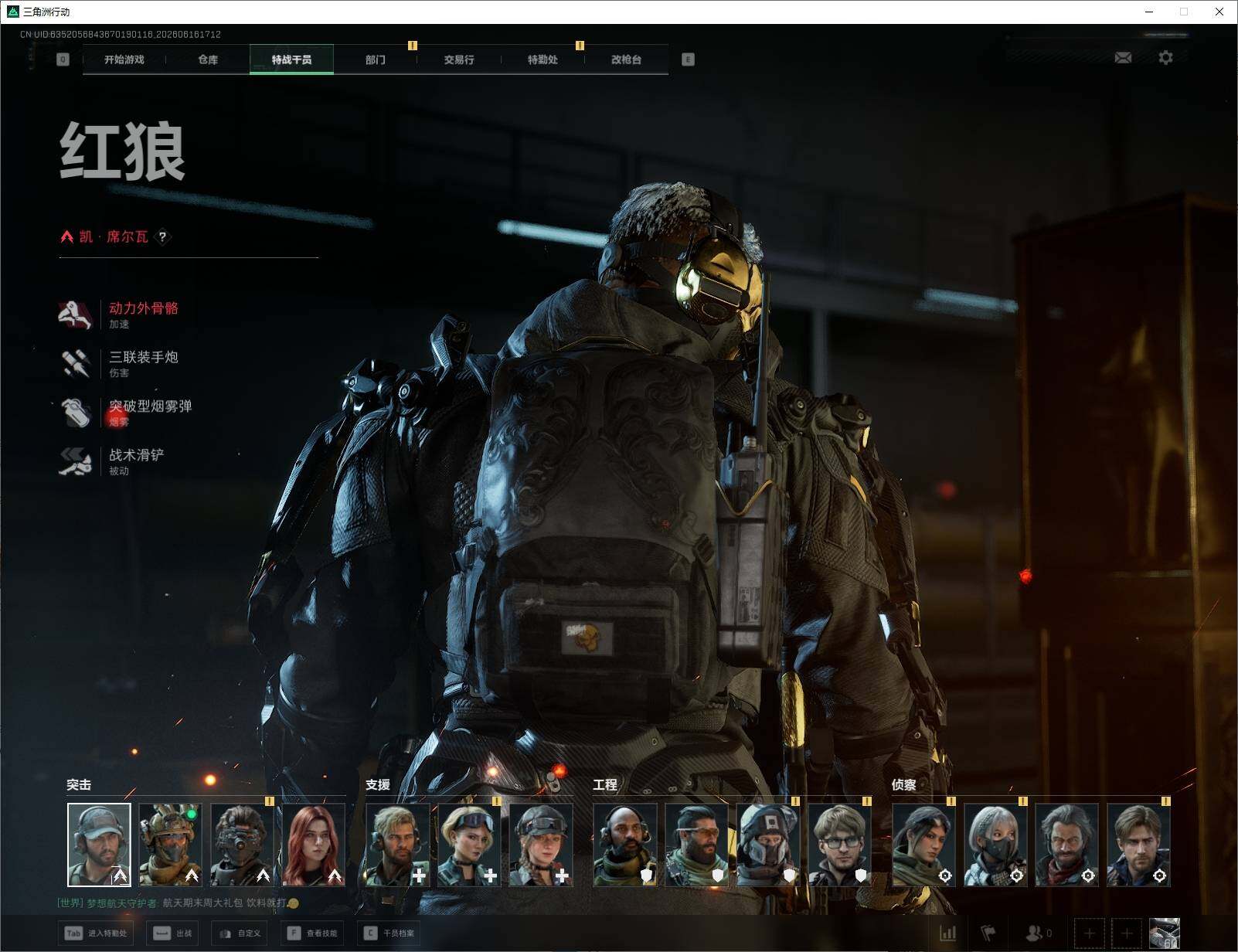Click the E next-tab key icon
This screenshot has height=952, width=1238.
688,59
